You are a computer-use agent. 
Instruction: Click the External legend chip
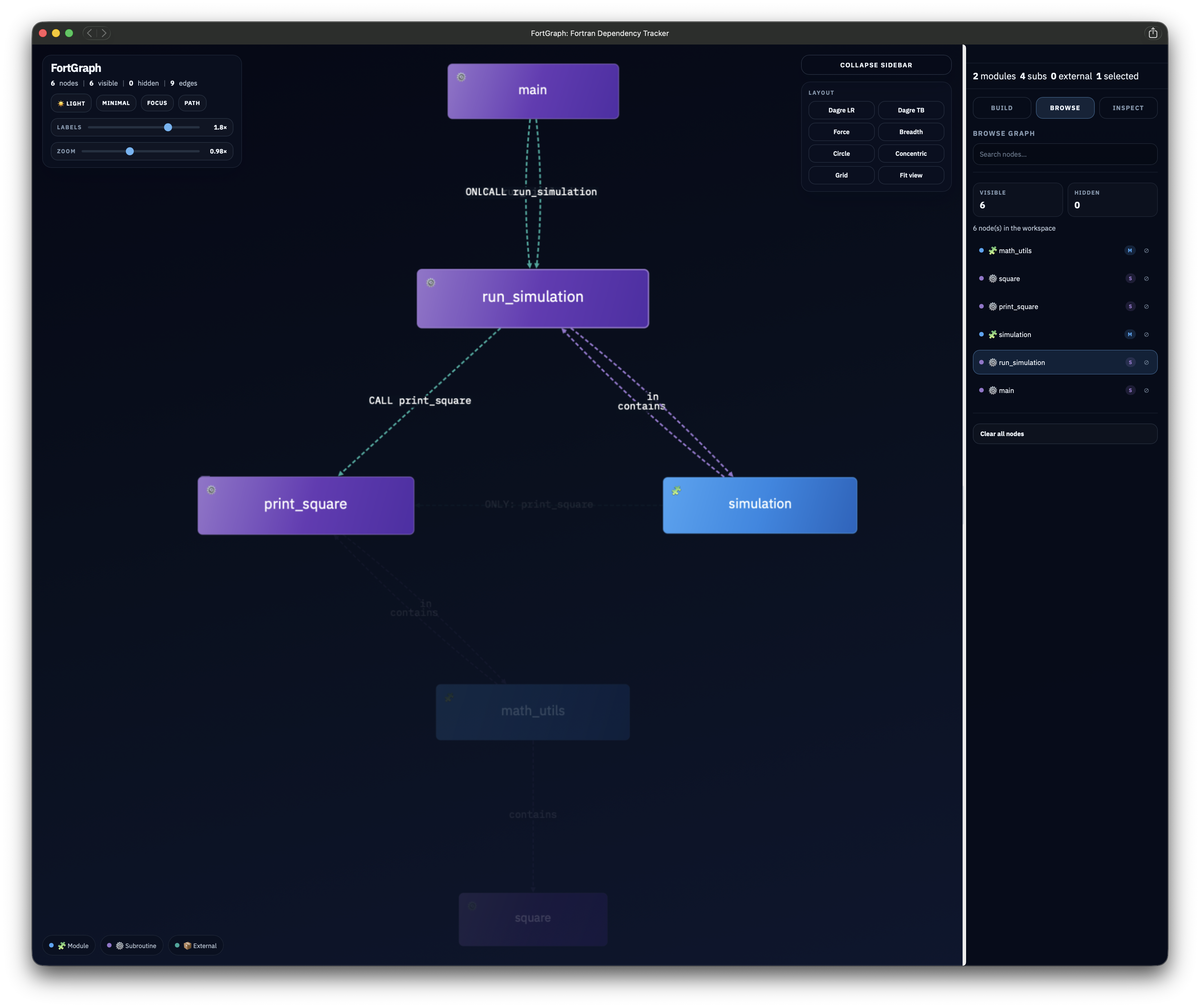196,946
